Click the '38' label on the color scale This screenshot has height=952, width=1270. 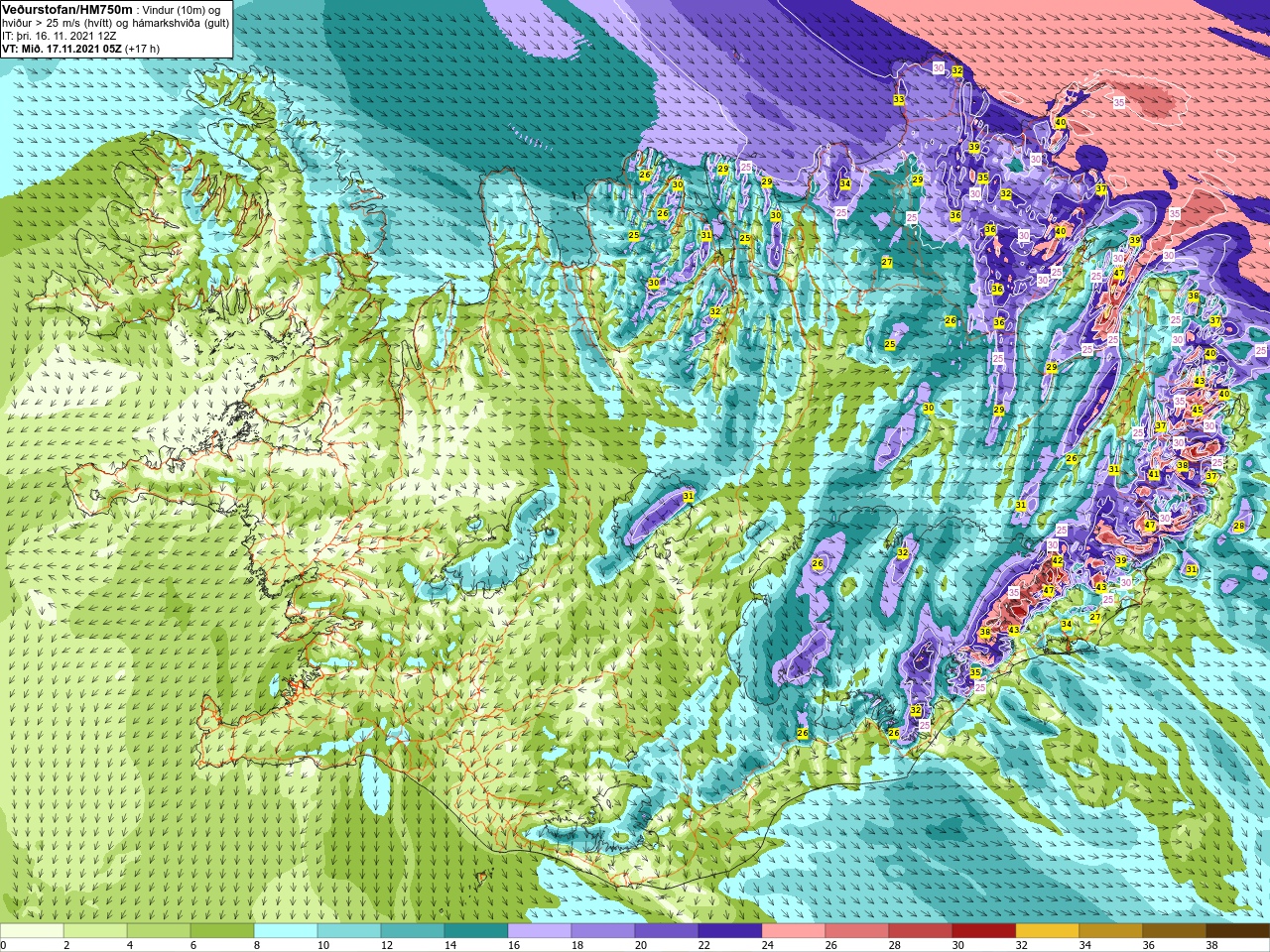pyautogui.click(x=1212, y=945)
